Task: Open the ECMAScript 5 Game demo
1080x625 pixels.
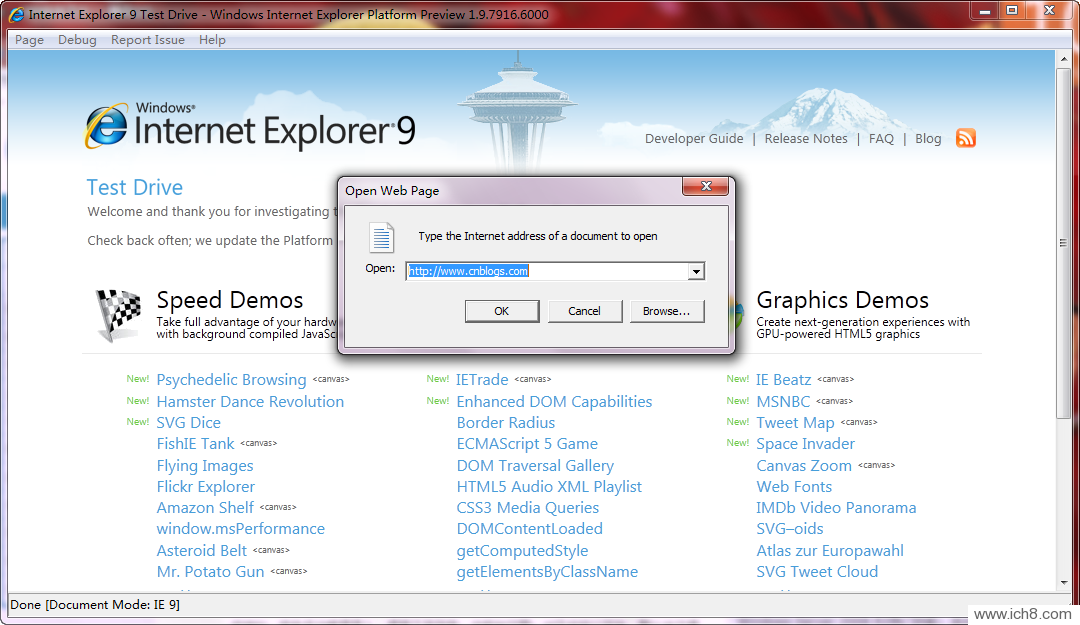Action: point(527,444)
